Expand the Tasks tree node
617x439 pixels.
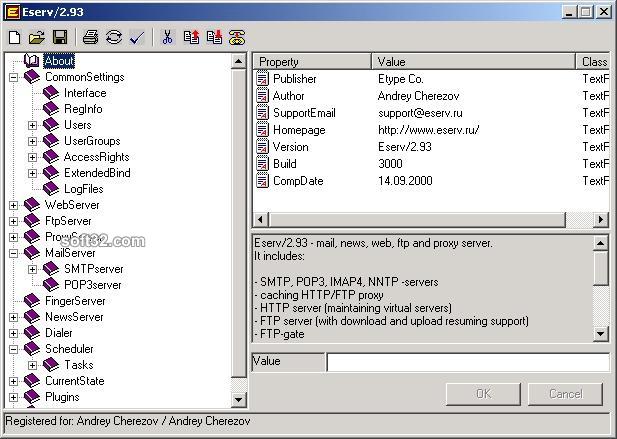click(x=32, y=365)
